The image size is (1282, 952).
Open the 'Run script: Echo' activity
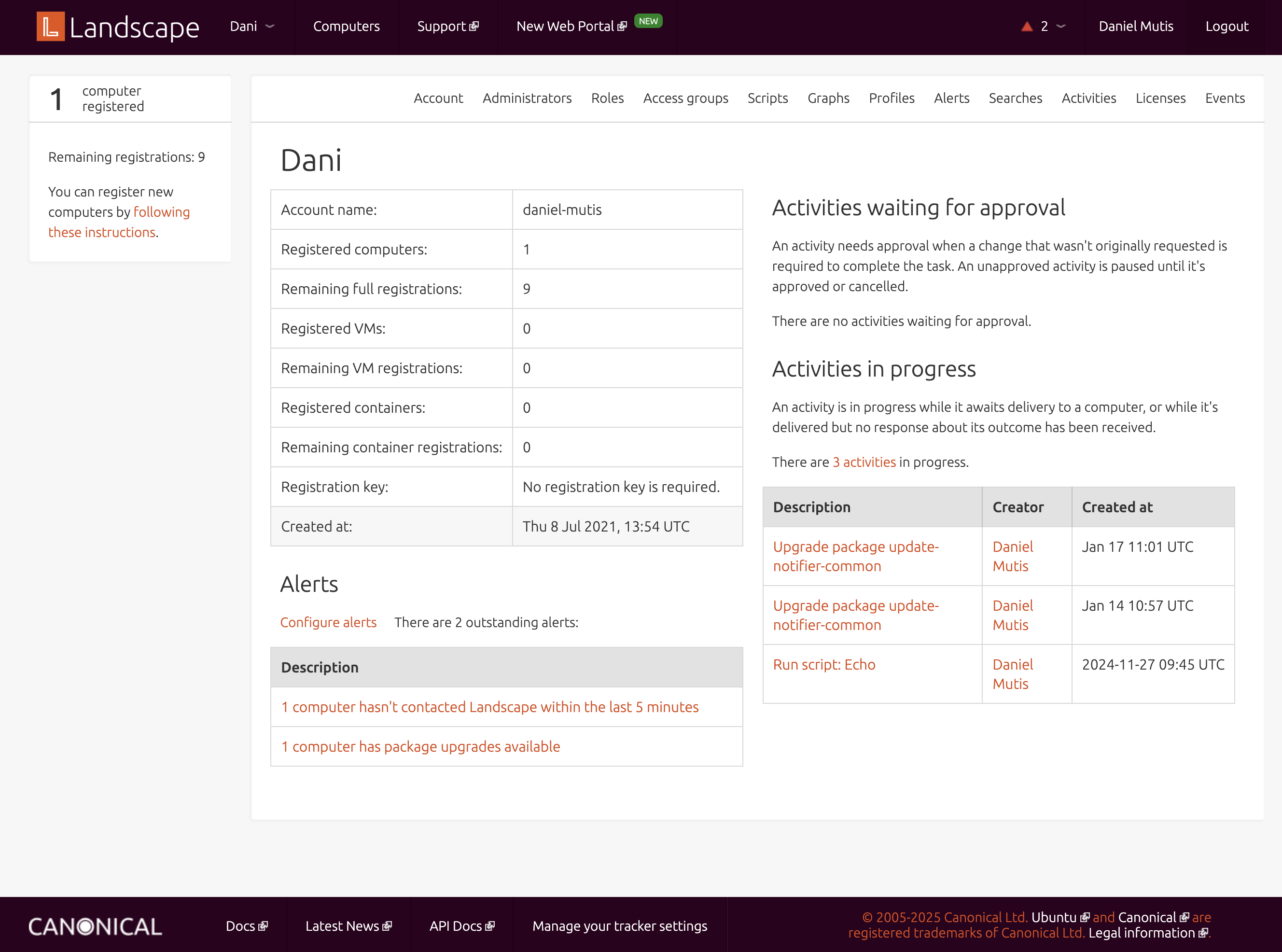tap(824, 664)
